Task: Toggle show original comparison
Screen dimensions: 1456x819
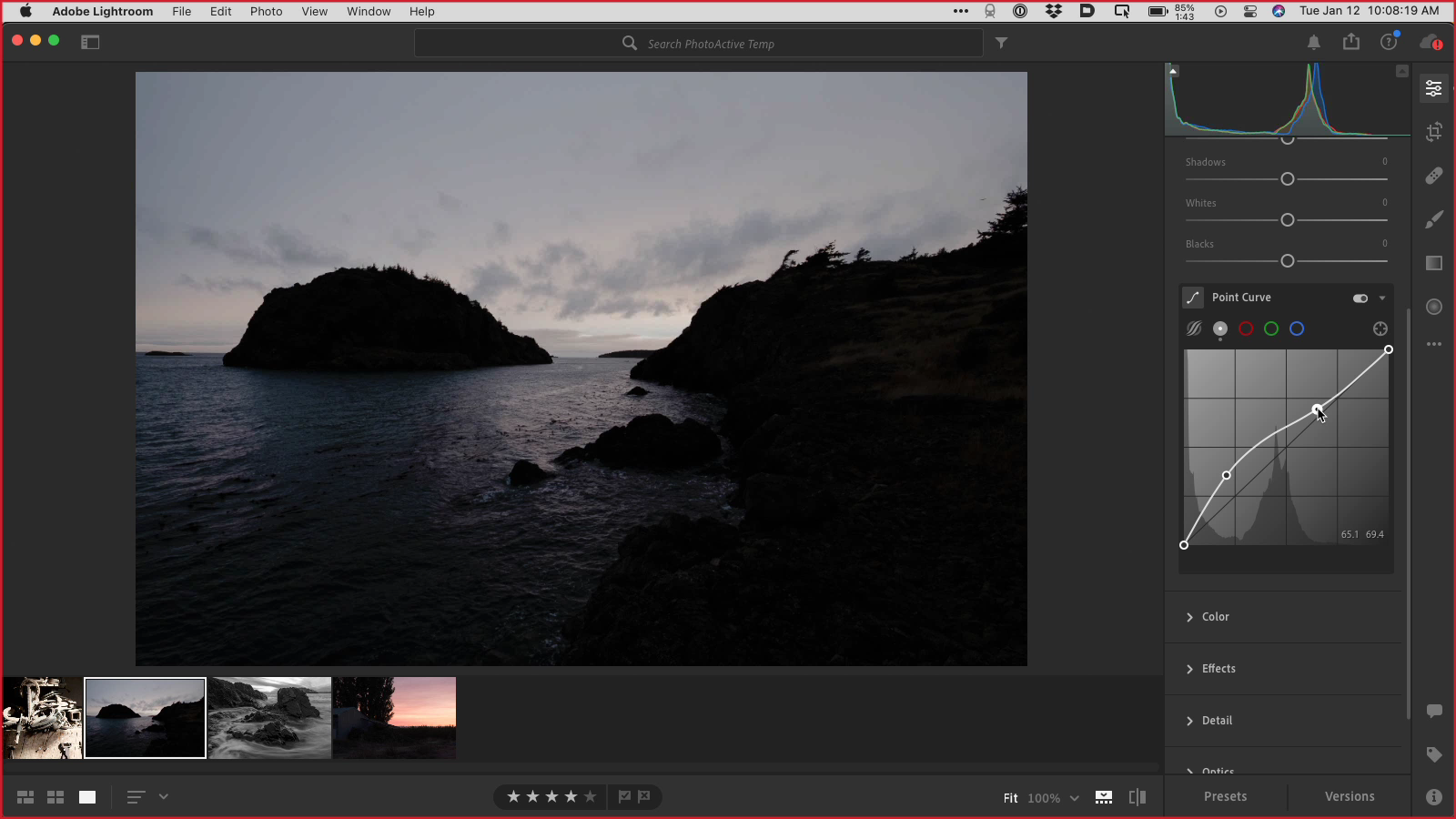Action: [1137, 797]
